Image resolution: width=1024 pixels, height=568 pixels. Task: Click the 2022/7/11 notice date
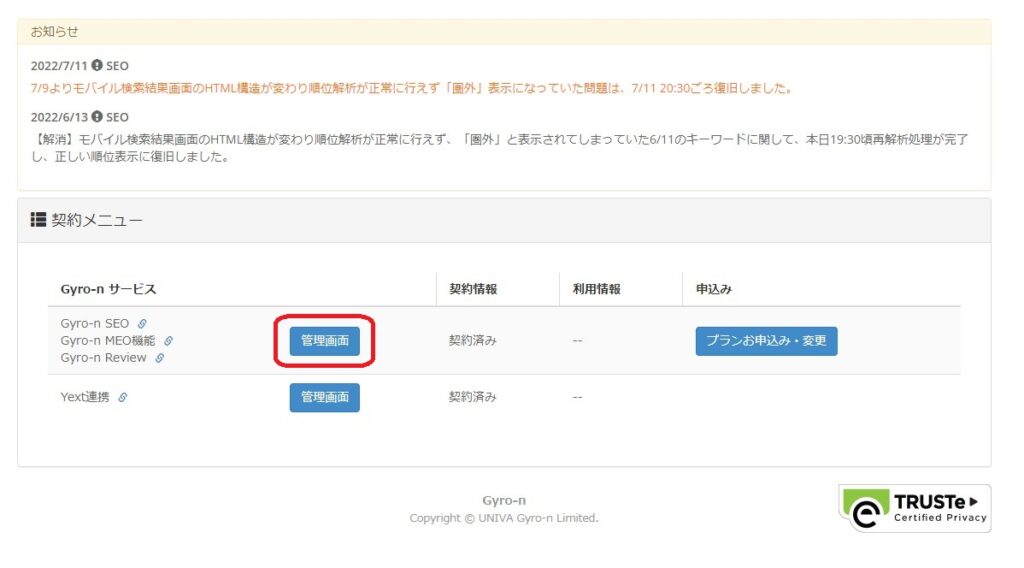[x=59, y=65]
